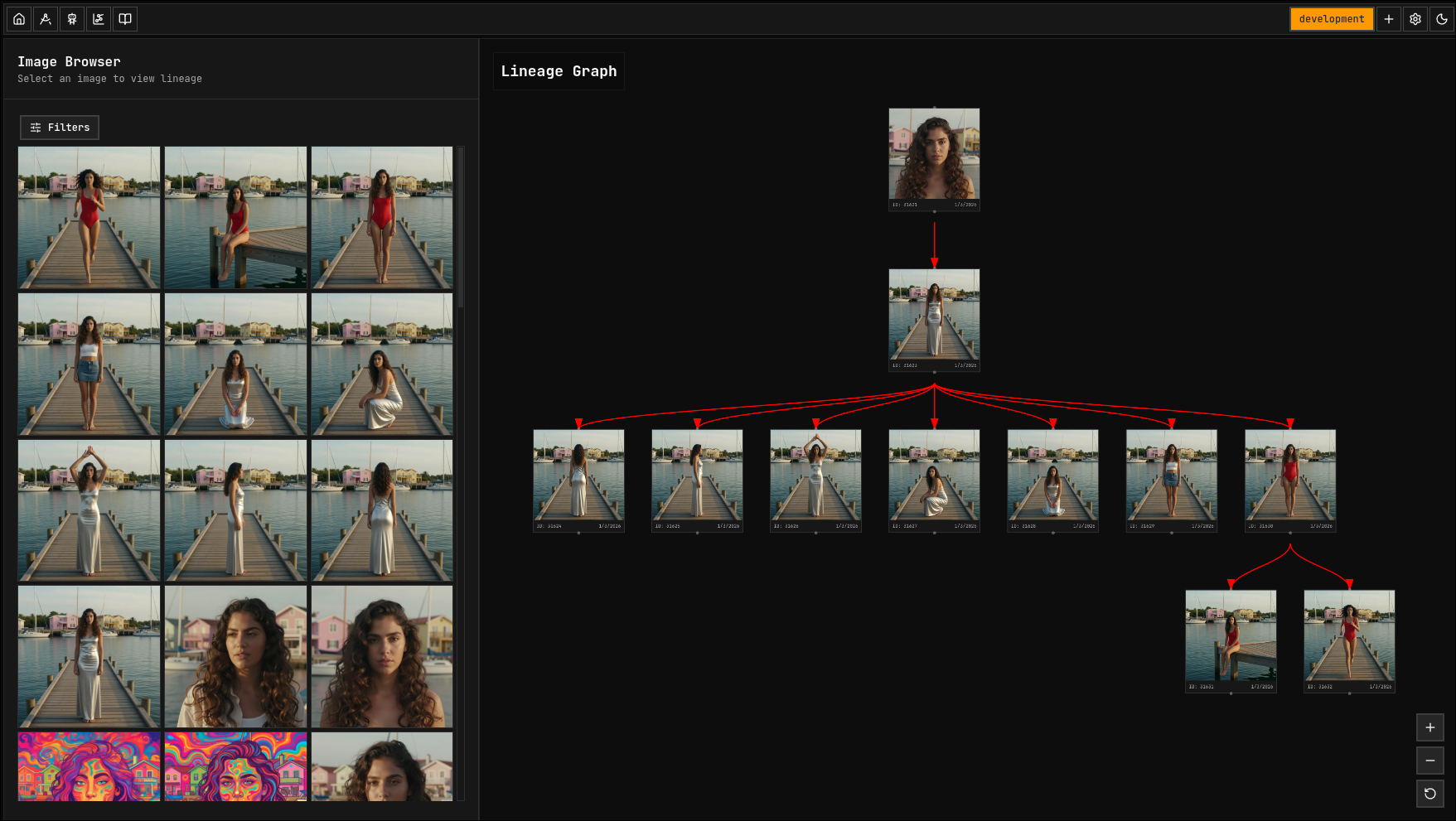Select browser thumbnail of woman kneeling facing camera
This screenshot has width=1456, height=821.
[x=235, y=365]
